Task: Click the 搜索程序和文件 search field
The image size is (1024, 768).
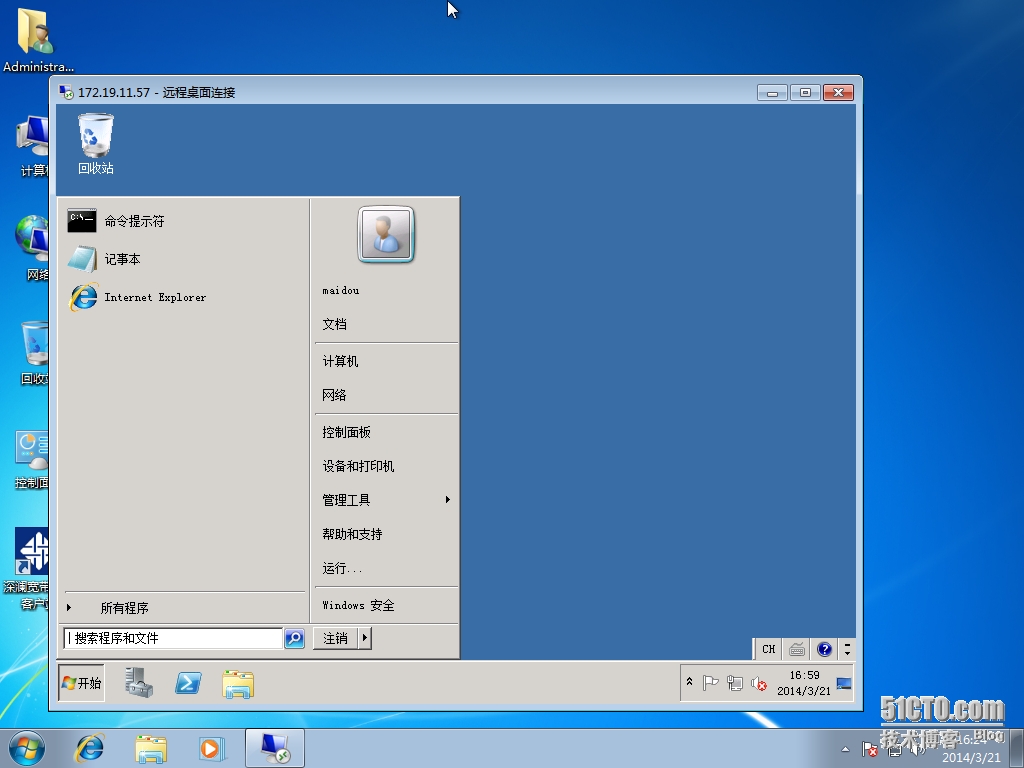Action: pyautogui.click(x=173, y=638)
